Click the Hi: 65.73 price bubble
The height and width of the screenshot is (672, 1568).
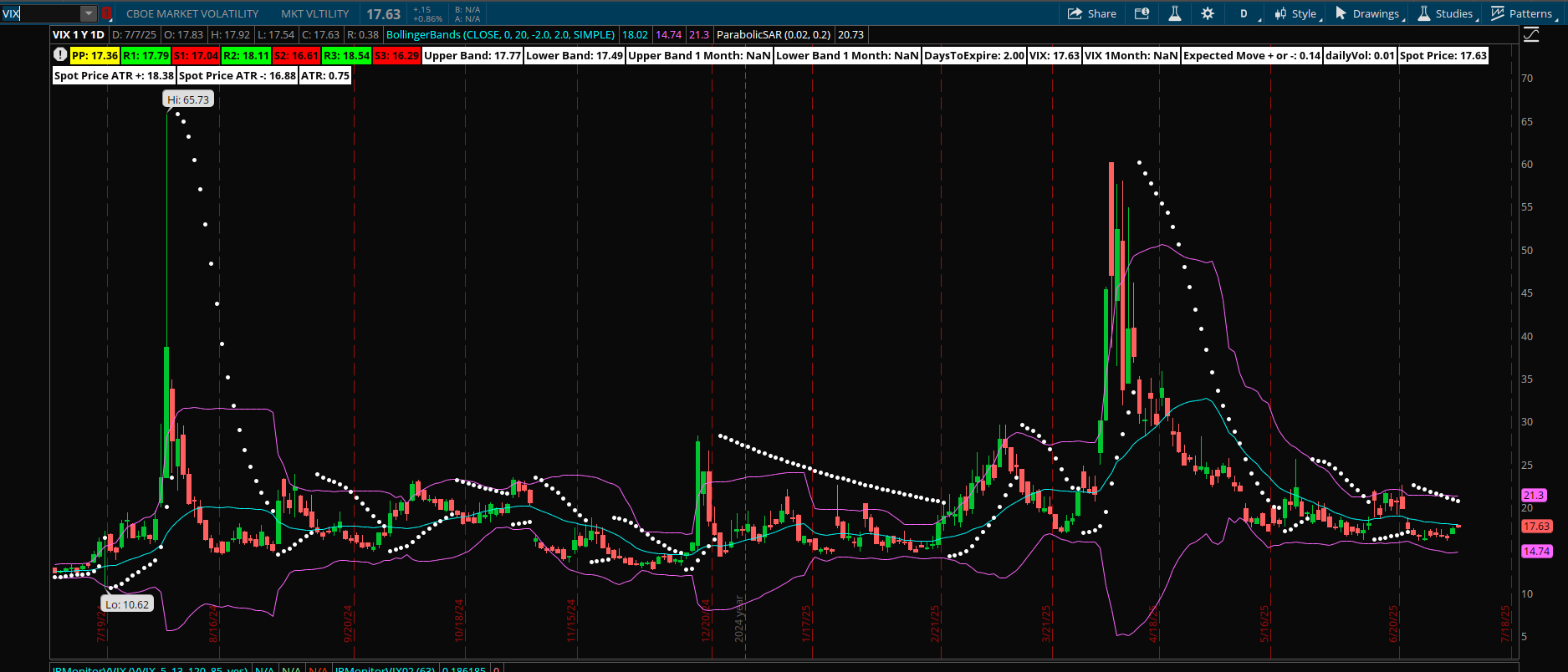[188, 99]
